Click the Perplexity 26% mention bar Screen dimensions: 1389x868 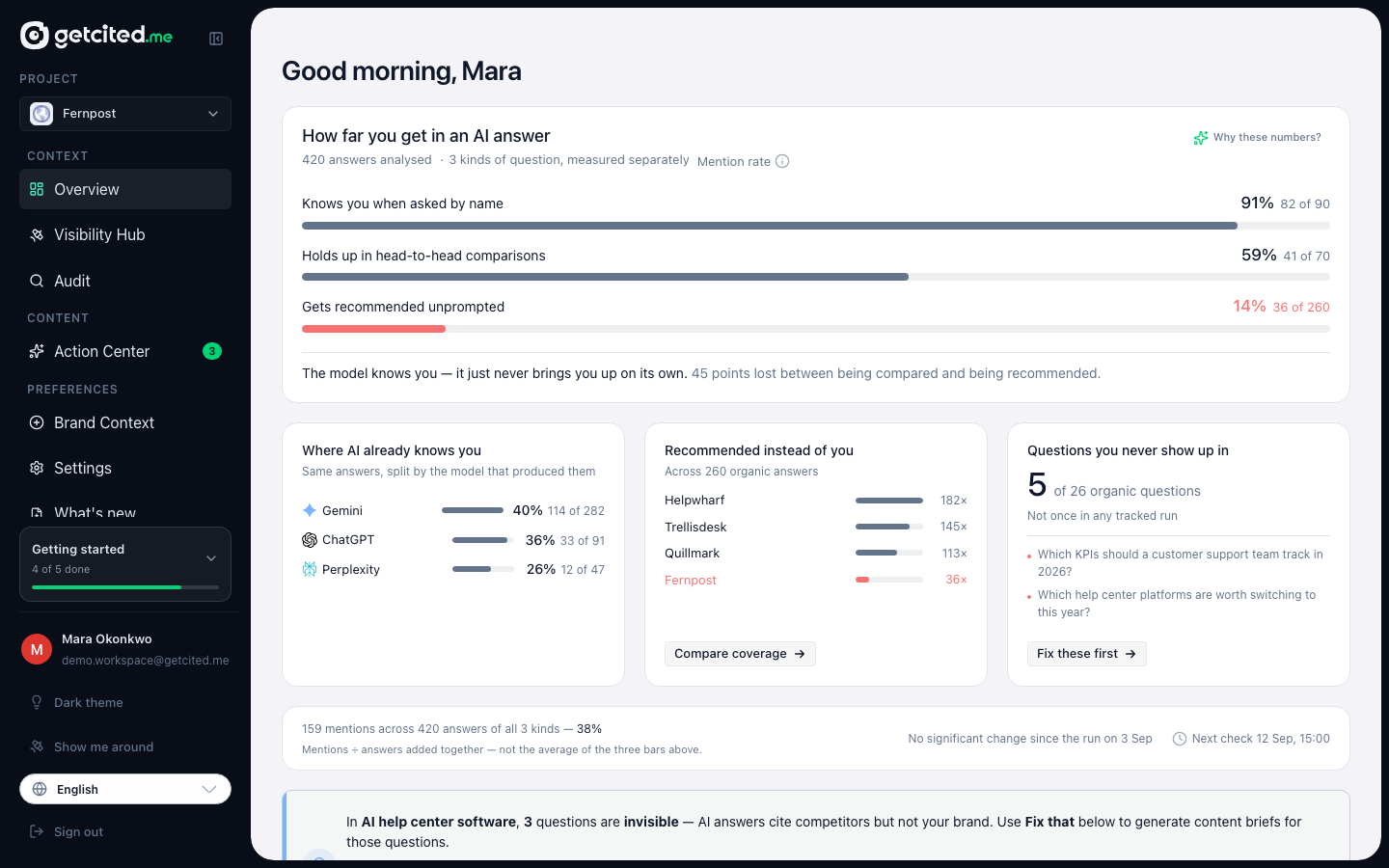click(482, 569)
